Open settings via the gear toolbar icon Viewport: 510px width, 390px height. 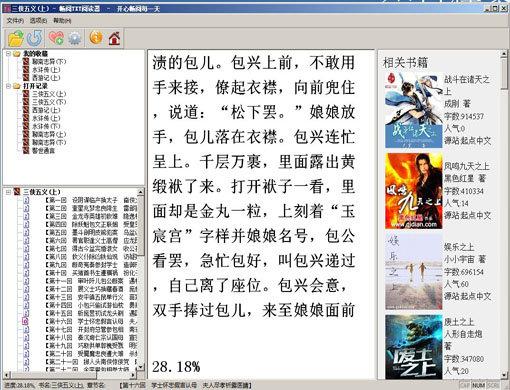(74, 38)
